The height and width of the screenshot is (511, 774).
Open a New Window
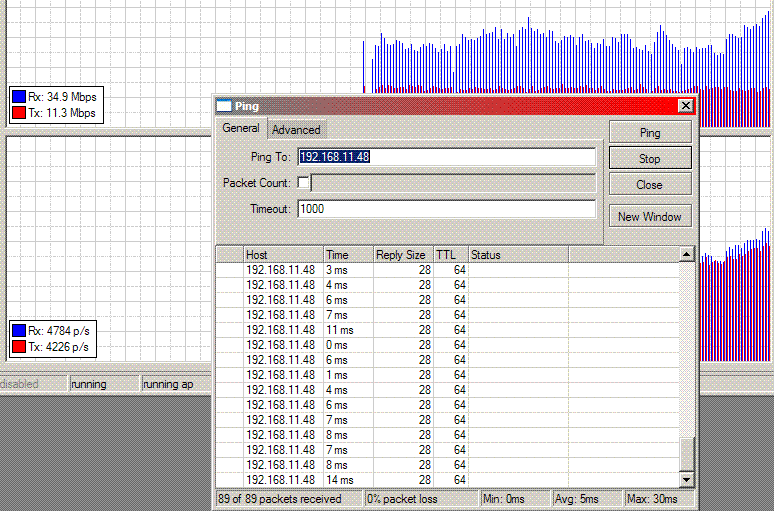pyautogui.click(x=649, y=217)
